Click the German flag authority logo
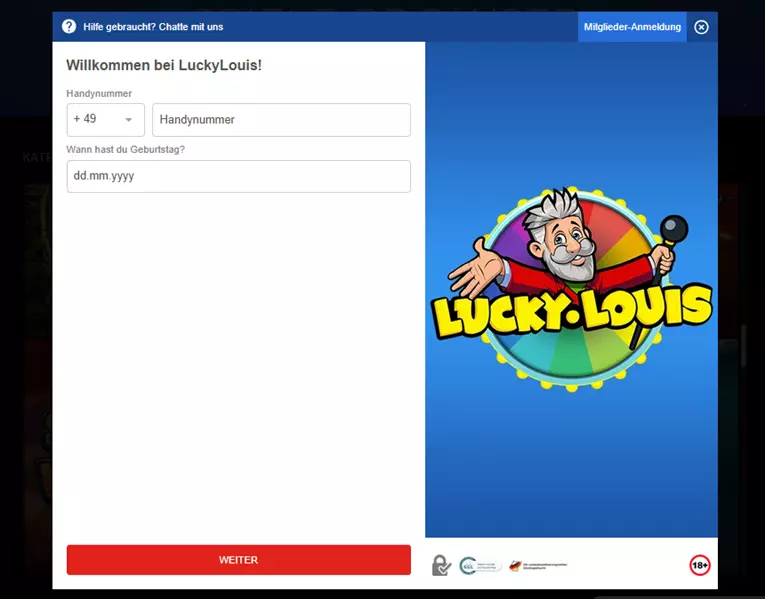 click(538, 566)
